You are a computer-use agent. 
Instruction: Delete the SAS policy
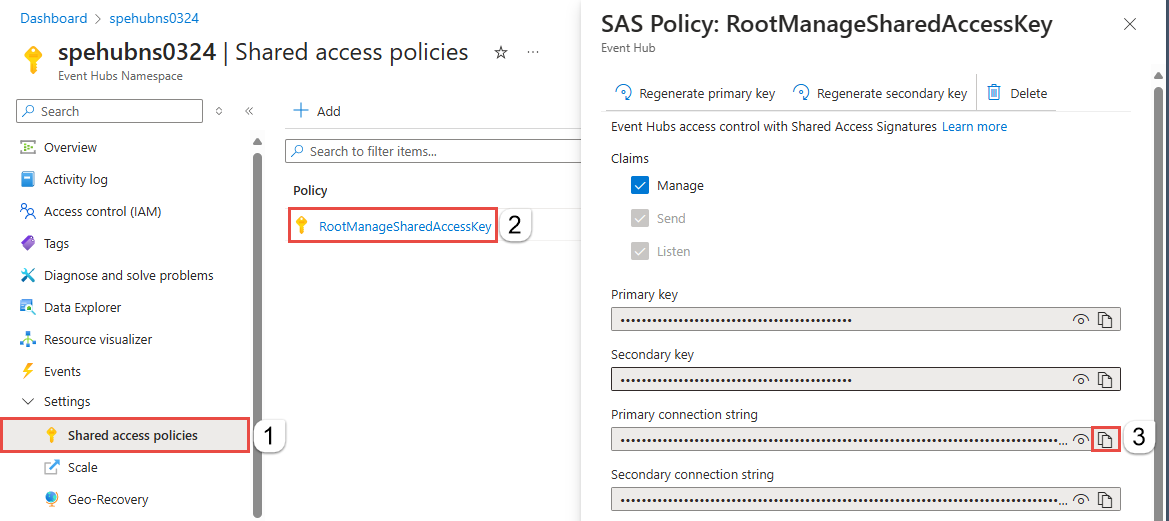(x=1017, y=93)
